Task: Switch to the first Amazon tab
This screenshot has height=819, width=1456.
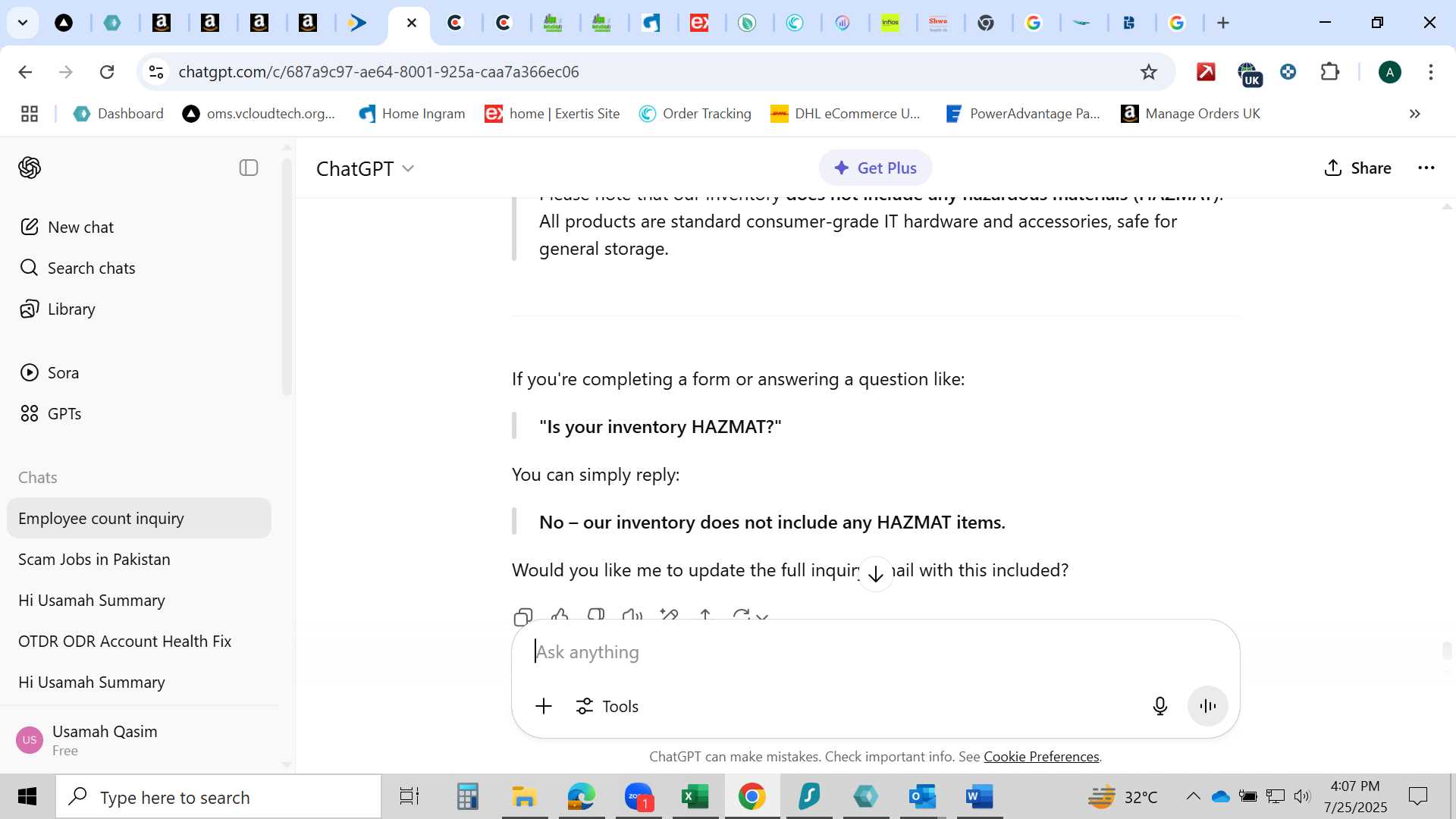Action: point(162,23)
